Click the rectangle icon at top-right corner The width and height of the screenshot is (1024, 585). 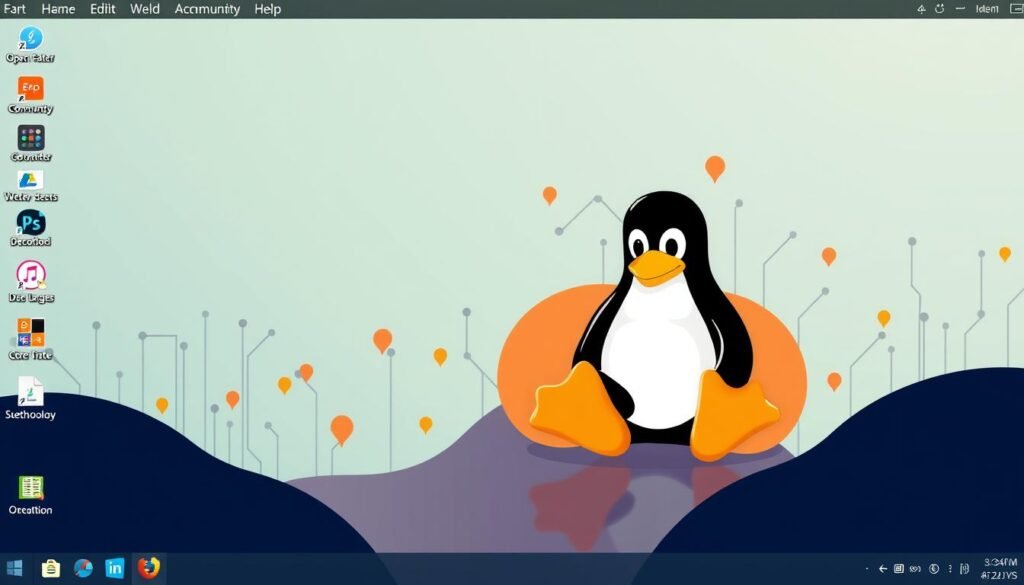point(1016,9)
